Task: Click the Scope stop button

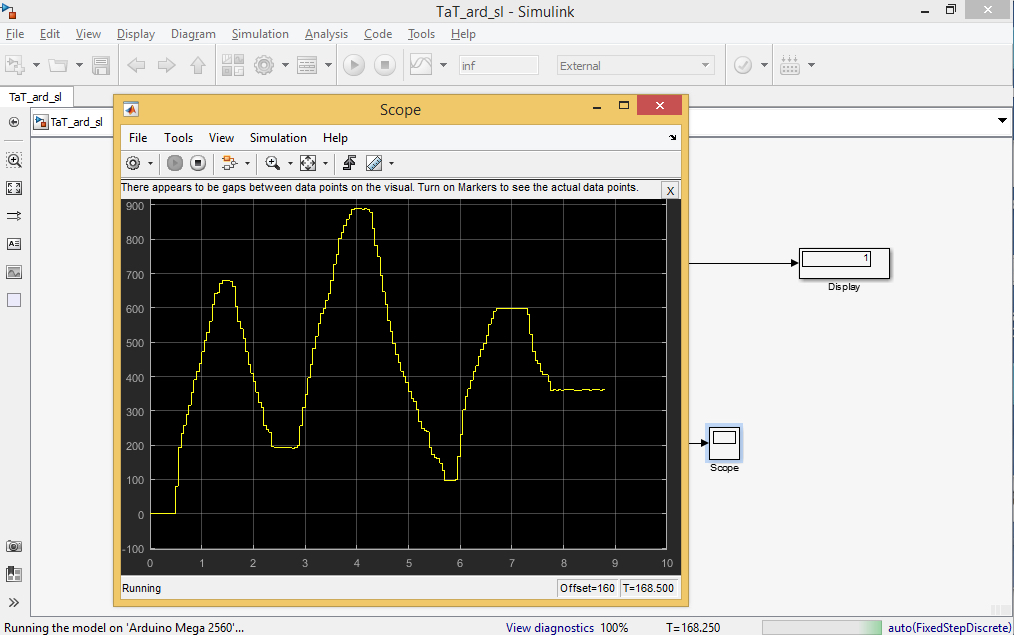Action: pyautogui.click(x=198, y=164)
